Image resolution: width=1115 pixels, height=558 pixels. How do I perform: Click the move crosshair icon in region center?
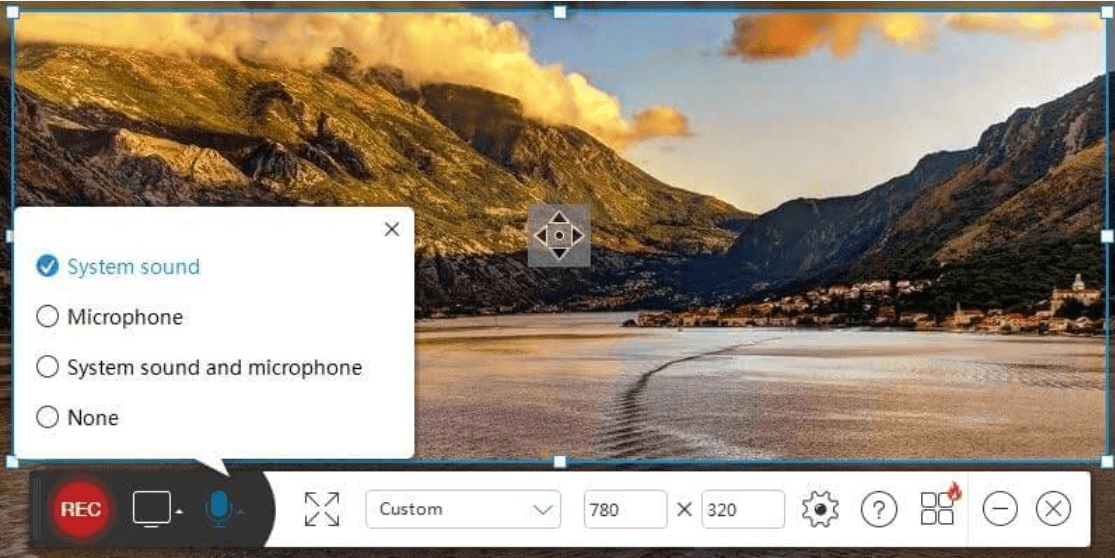(559, 236)
